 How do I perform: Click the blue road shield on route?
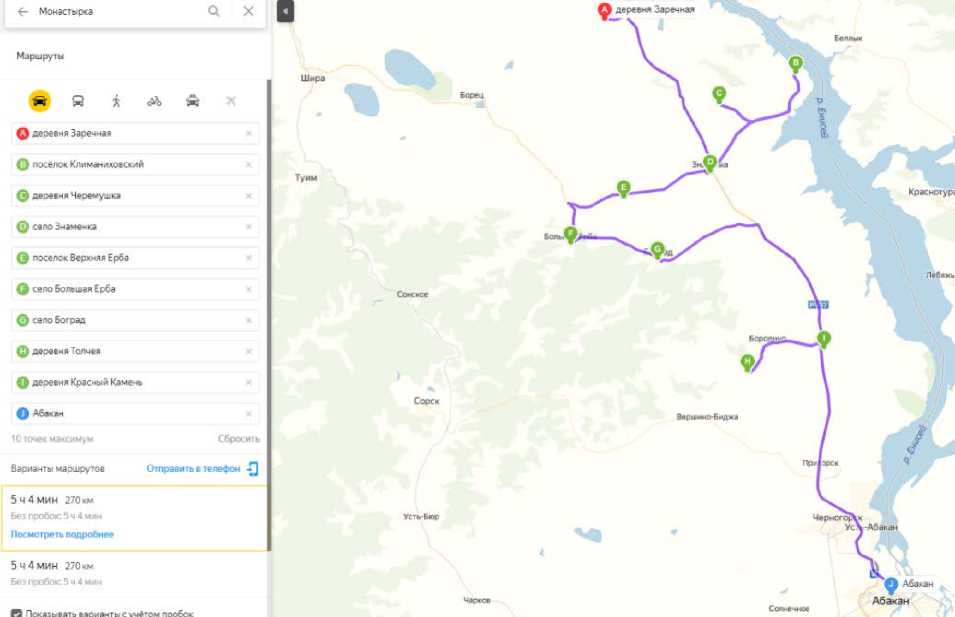pyautogui.click(x=818, y=305)
